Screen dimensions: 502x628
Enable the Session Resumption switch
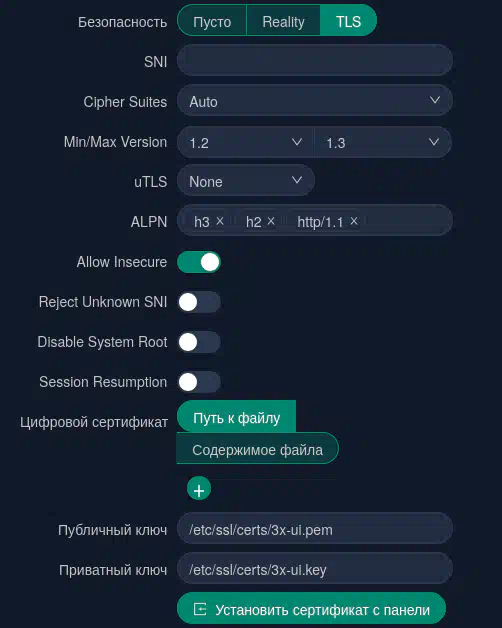[x=199, y=382]
